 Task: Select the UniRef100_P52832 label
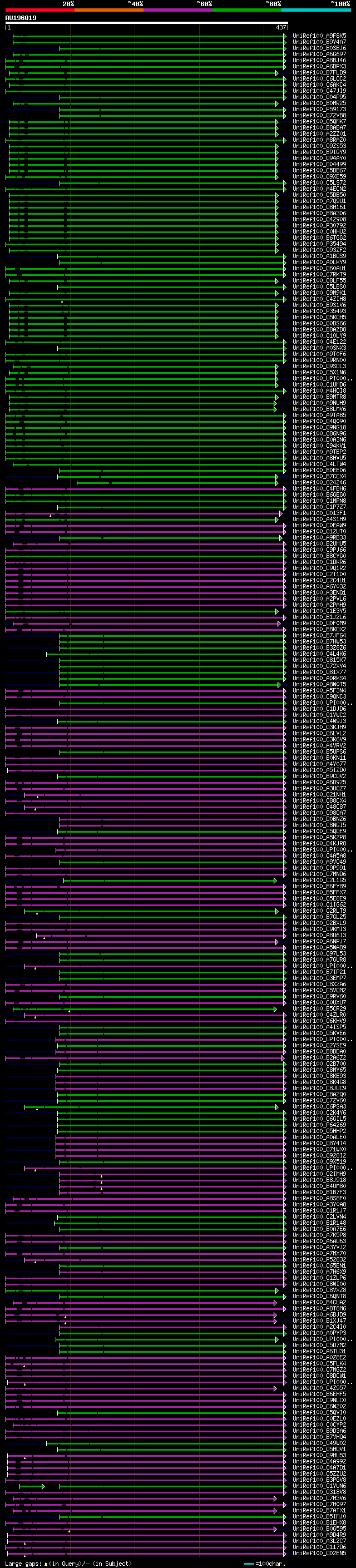click(319, 1260)
